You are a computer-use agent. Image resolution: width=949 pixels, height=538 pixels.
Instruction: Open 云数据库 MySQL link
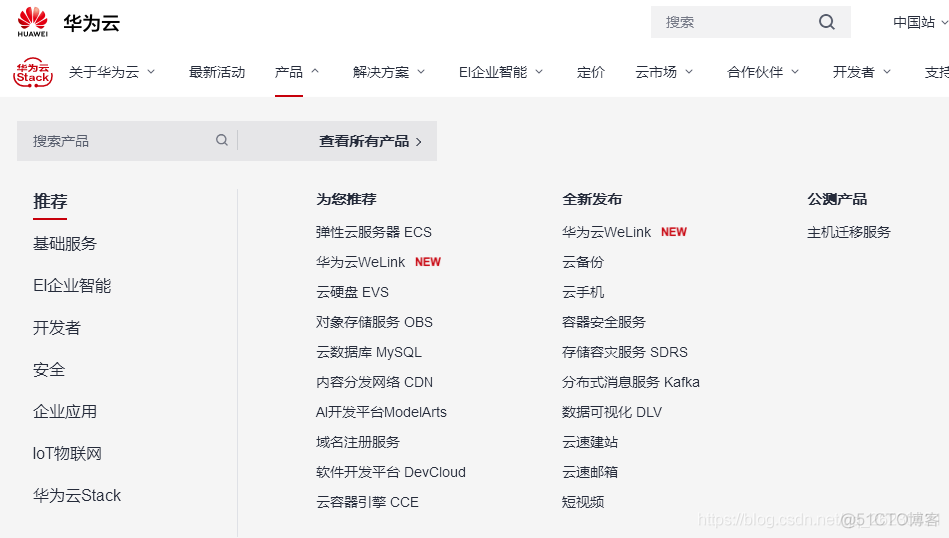click(369, 352)
